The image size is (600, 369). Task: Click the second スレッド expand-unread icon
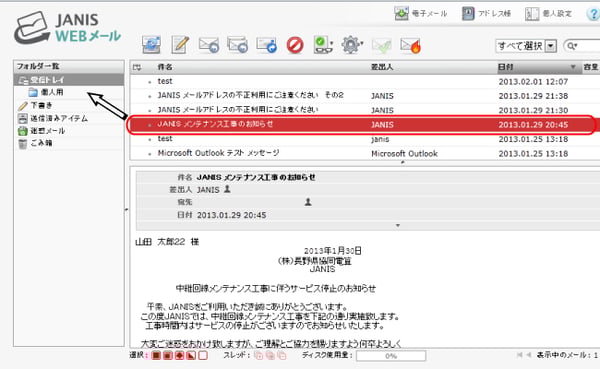[270, 356]
